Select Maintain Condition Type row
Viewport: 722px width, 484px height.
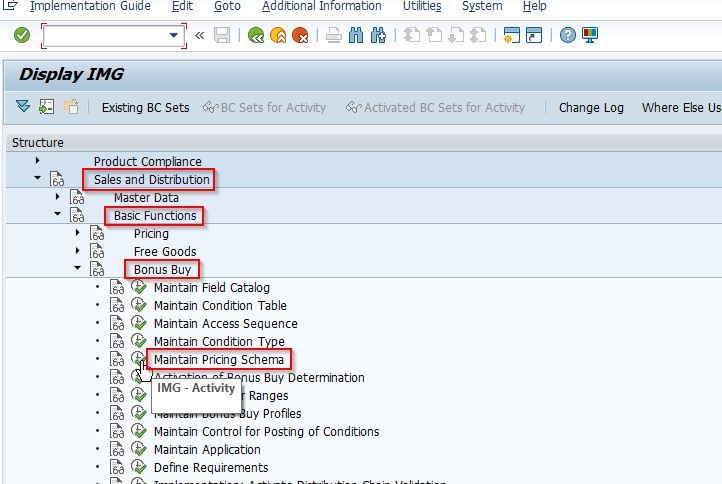219,341
